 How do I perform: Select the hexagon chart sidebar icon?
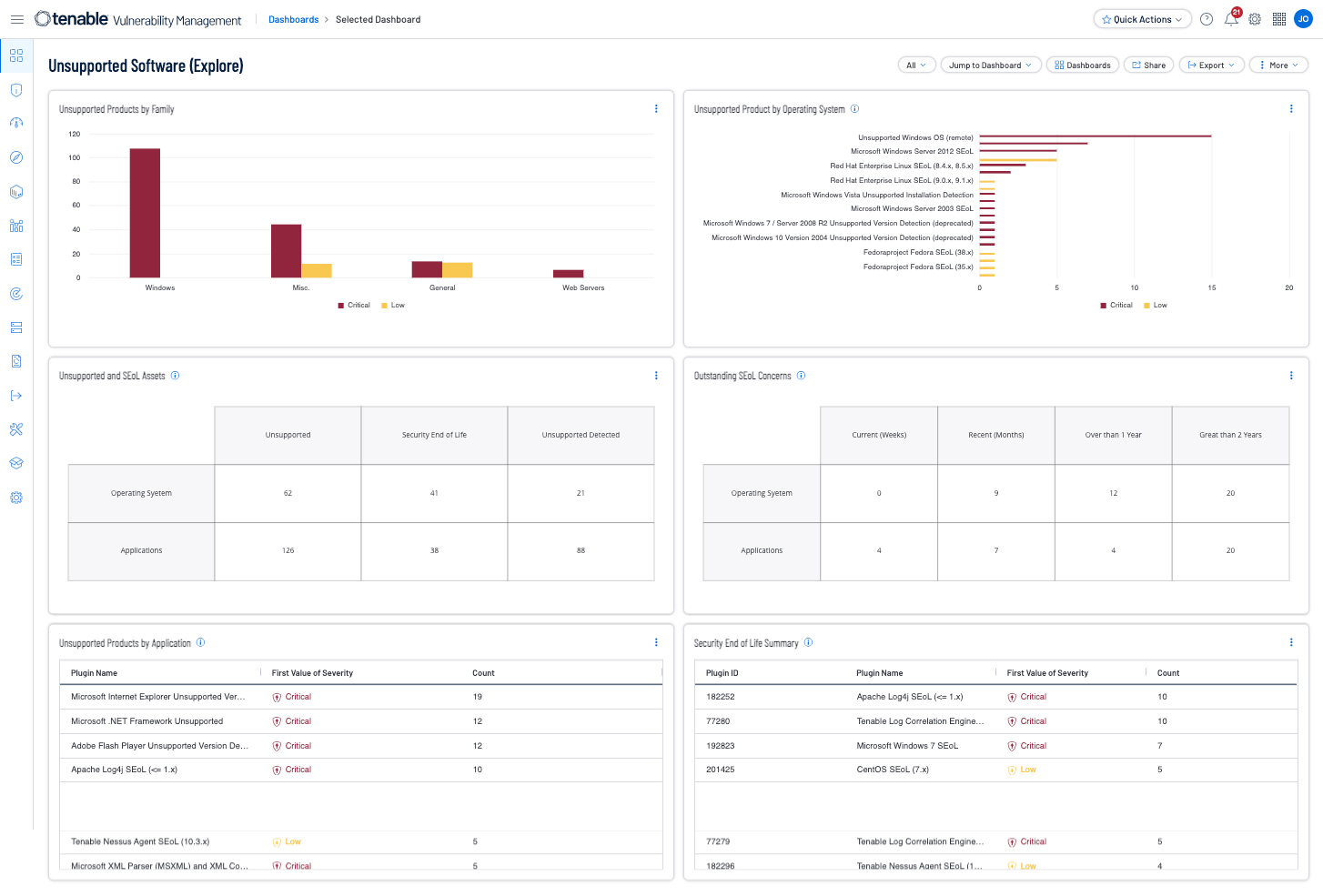click(16, 192)
